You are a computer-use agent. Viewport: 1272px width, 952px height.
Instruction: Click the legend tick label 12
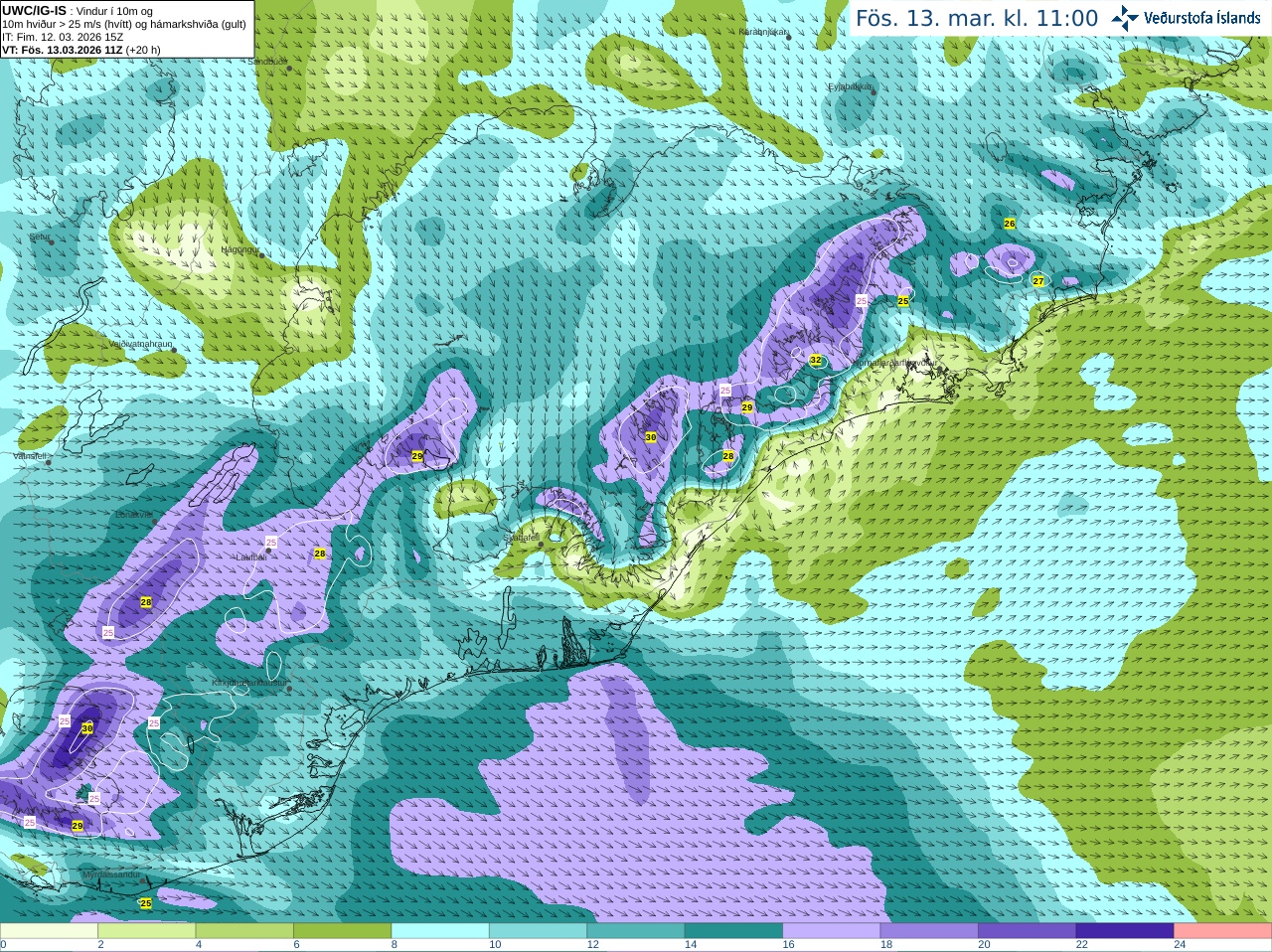(x=592, y=945)
